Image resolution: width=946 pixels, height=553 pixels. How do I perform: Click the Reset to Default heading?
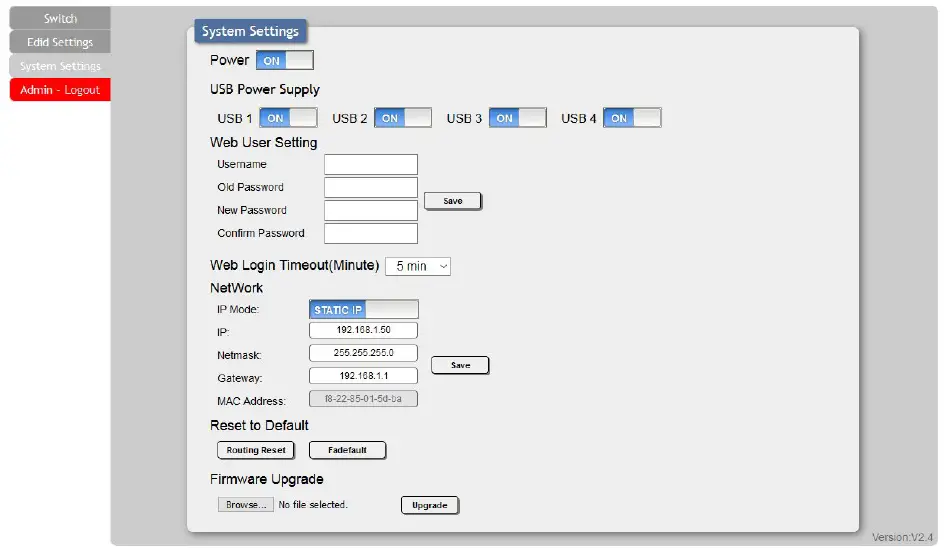pyautogui.click(x=259, y=425)
